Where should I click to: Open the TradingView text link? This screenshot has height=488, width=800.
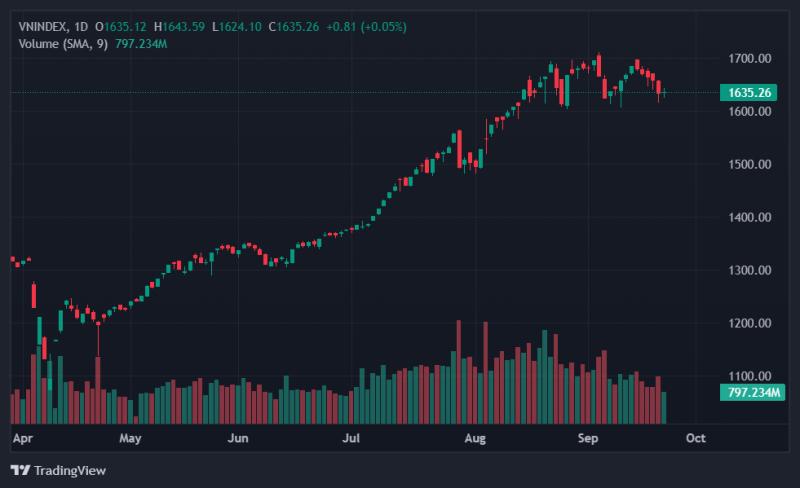click(70, 470)
